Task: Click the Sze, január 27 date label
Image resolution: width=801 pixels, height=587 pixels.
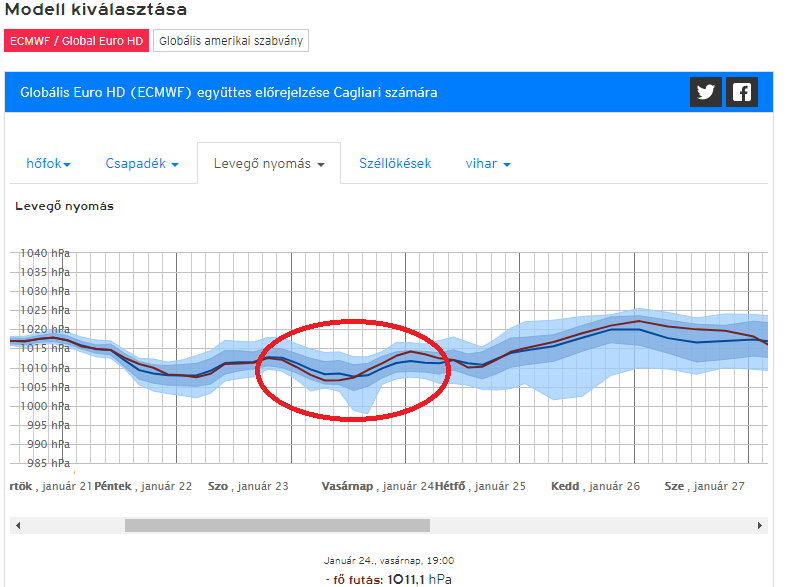Action: (x=705, y=486)
